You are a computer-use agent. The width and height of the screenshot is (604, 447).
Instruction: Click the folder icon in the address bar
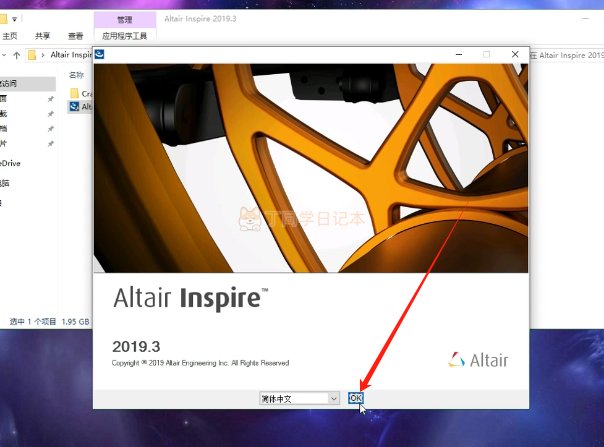coord(32,55)
